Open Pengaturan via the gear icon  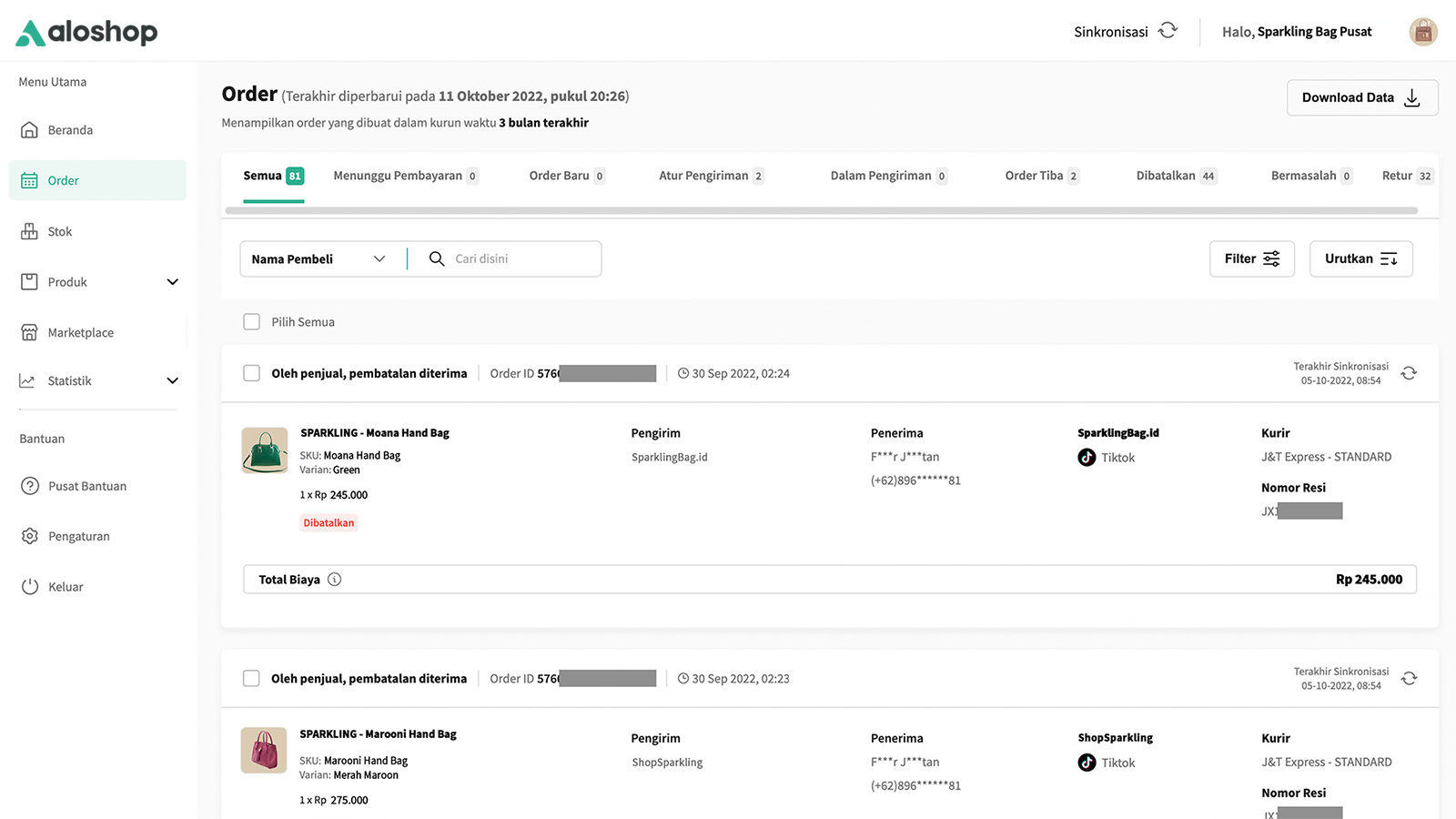click(29, 535)
